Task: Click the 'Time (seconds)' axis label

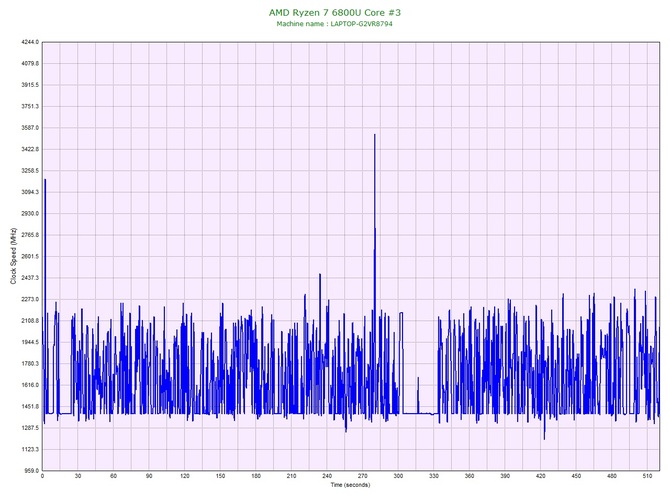Action: point(350,484)
